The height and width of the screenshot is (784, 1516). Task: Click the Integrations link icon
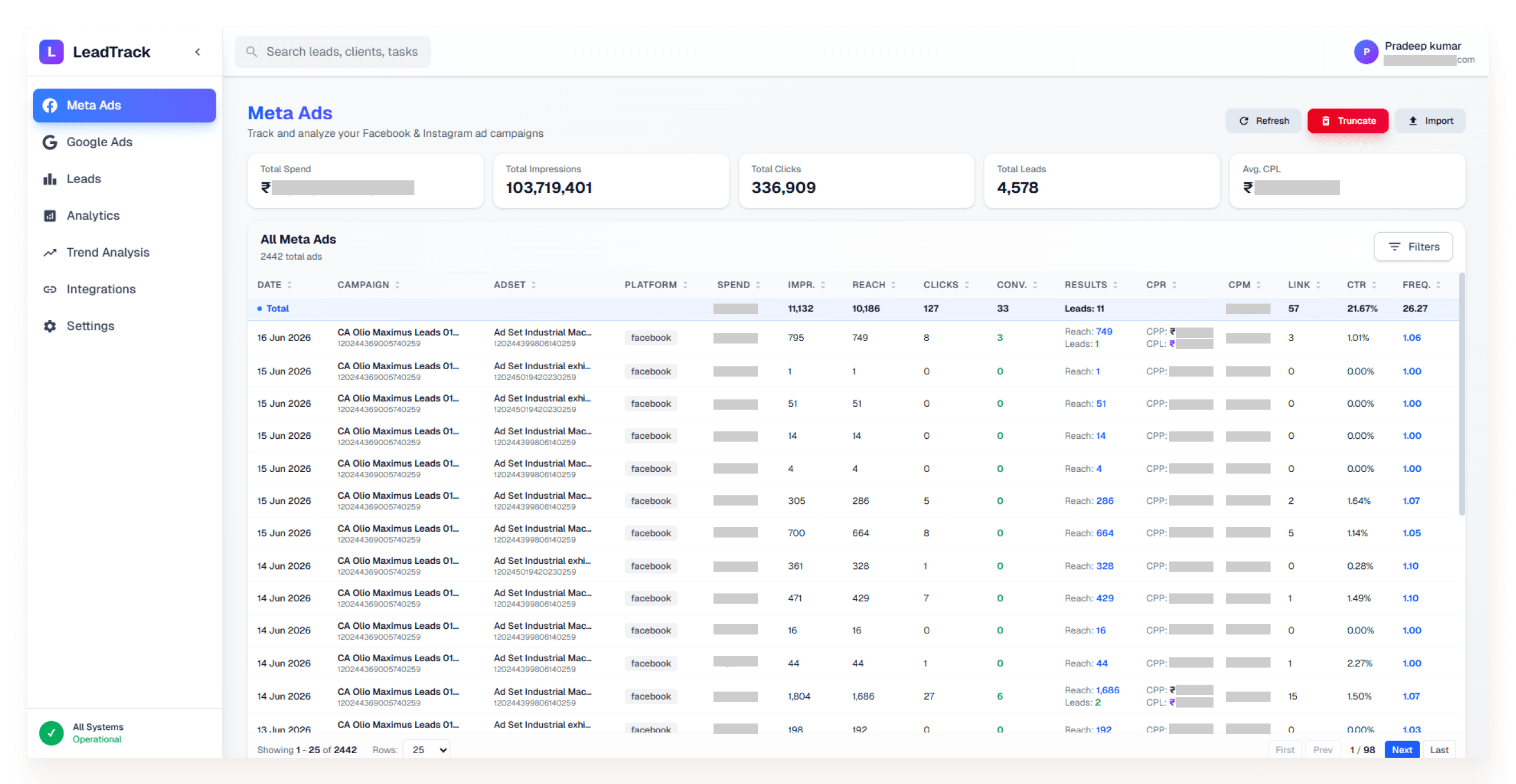pyautogui.click(x=50, y=289)
